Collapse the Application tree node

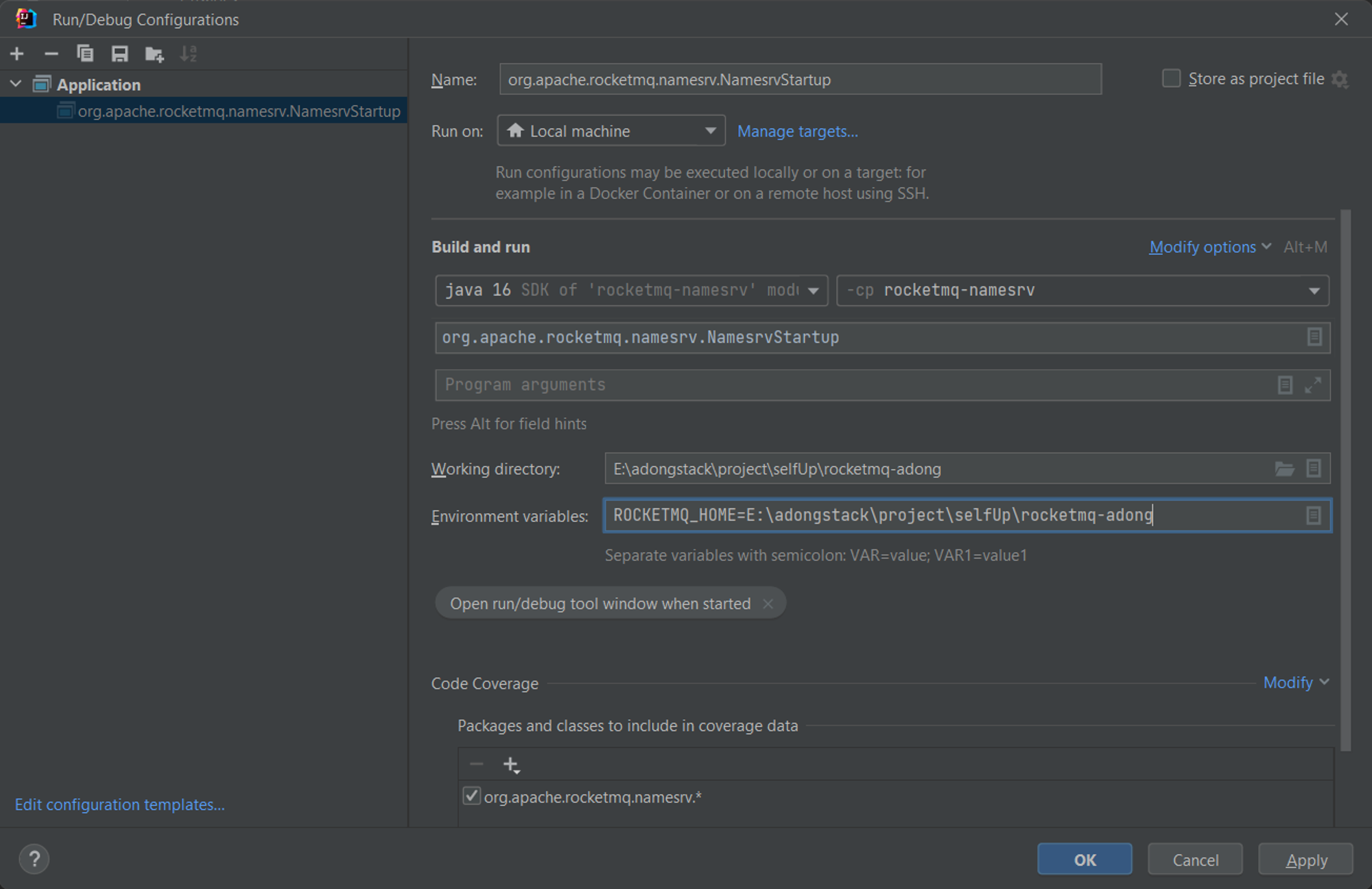pyautogui.click(x=16, y=84)
